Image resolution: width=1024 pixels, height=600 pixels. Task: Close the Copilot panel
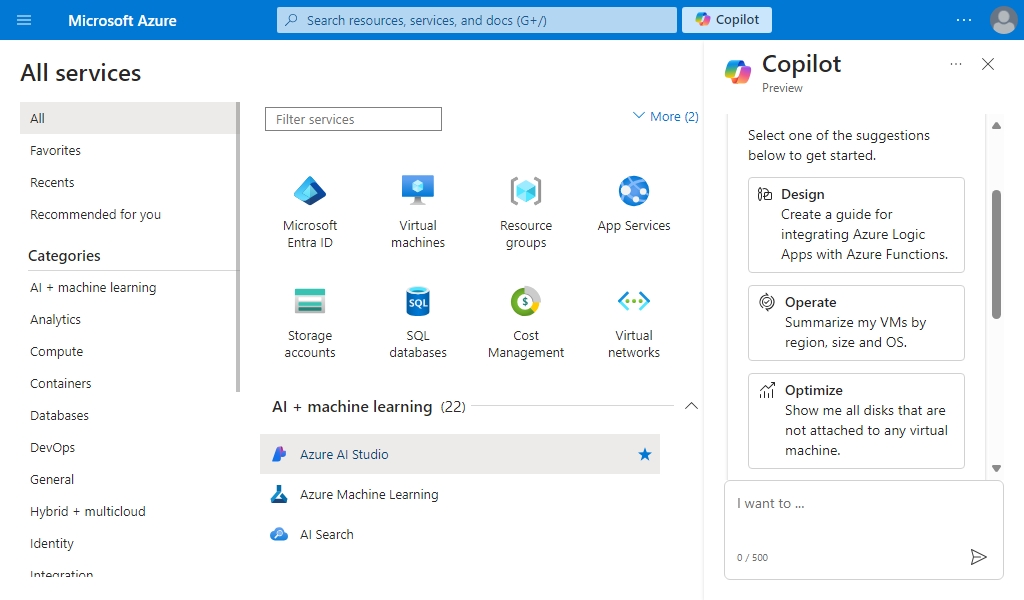pos(988,64)
